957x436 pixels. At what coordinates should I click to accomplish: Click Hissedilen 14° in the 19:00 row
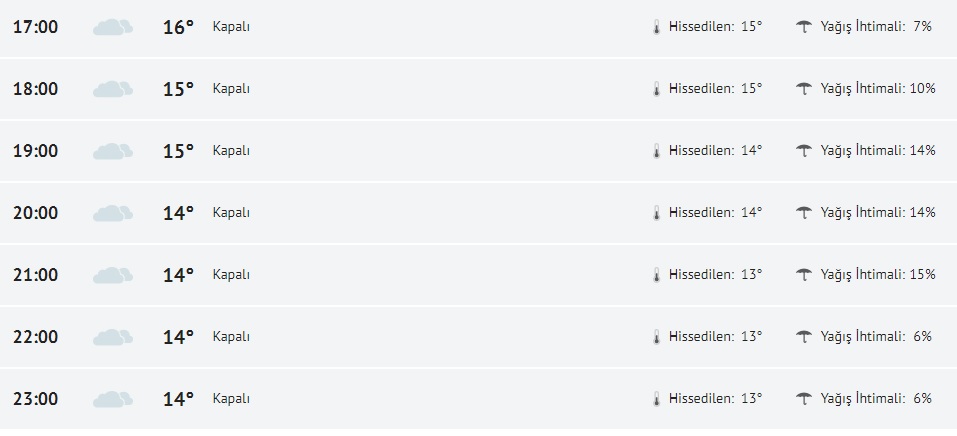[715, 151]
